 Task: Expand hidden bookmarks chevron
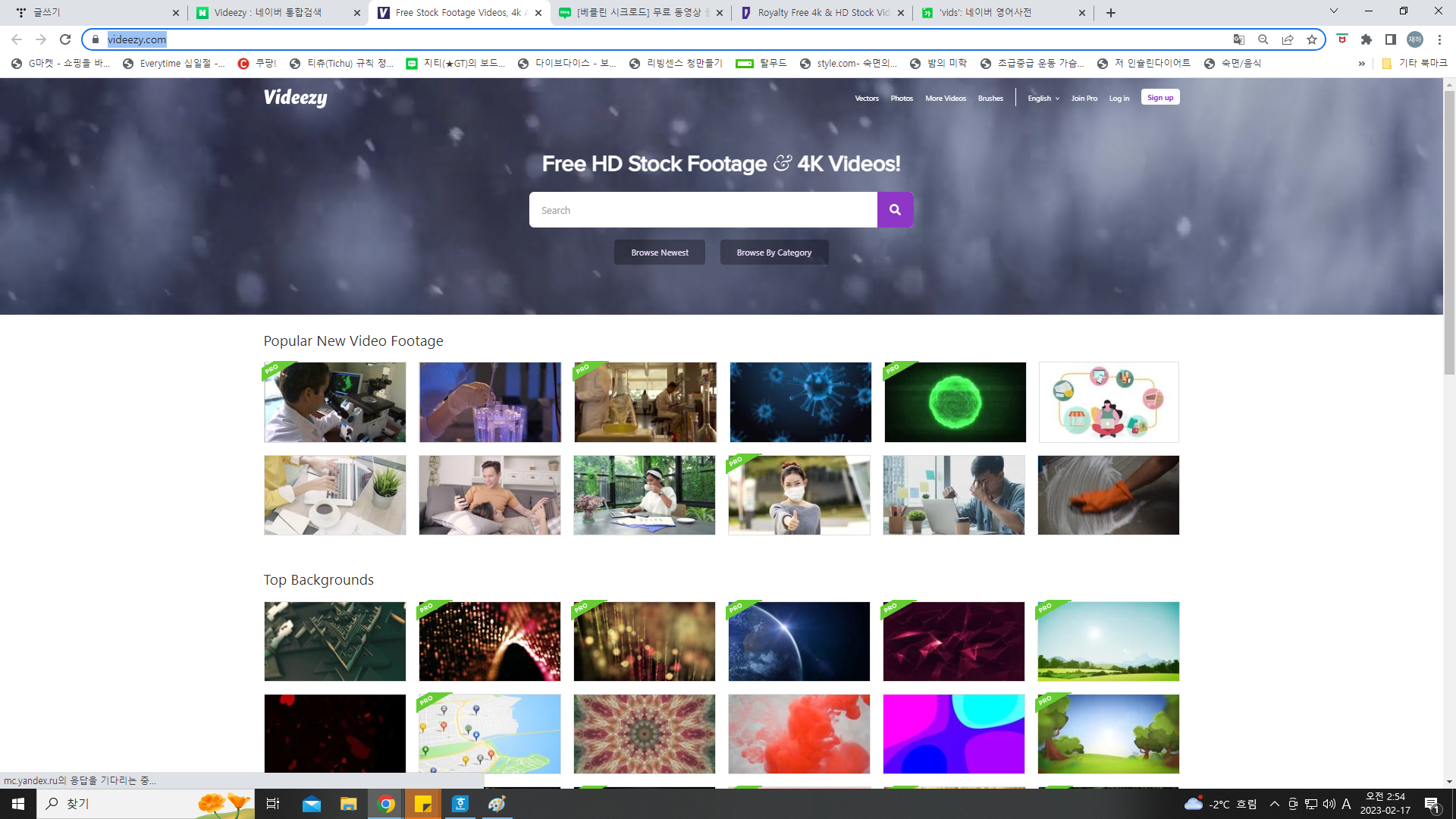point(1361,64)
